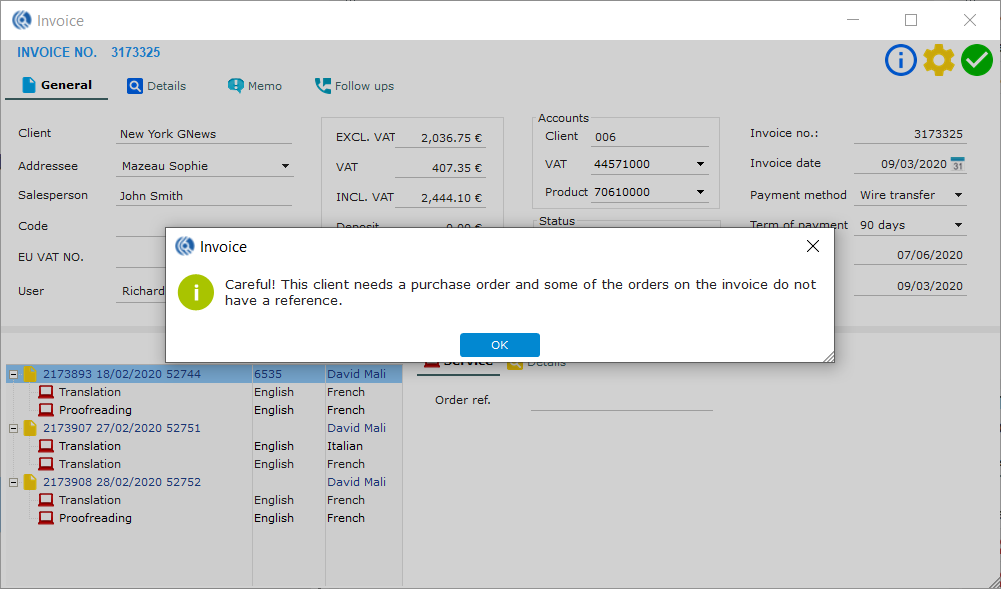Screen dimensions: 1001x589
Task: Click the green info icon in the dialog
Action: pos(196,292)
